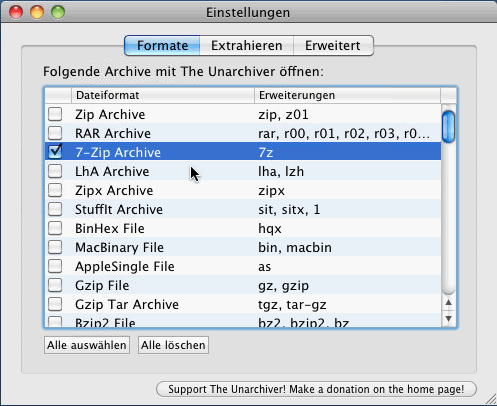Click the yellow minimize window button
Screen dimensions: 497x406
coord(37,12)
